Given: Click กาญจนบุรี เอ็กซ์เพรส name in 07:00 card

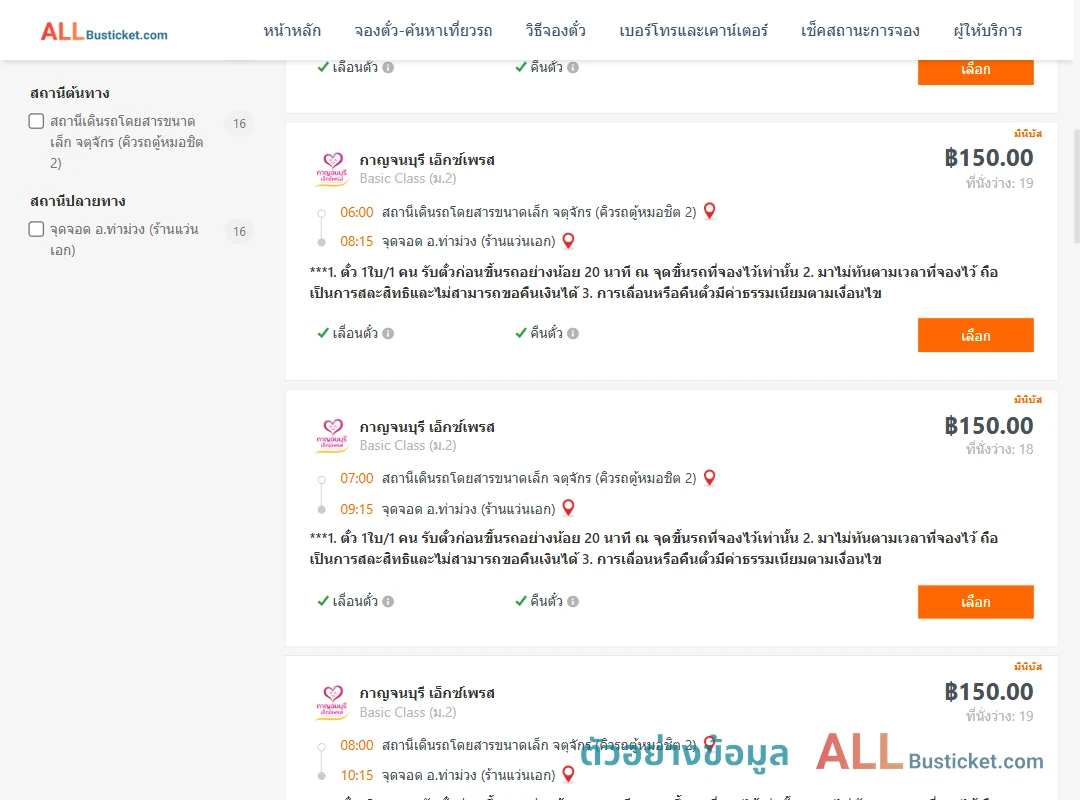Looking at the screenshot, I should pos(427,427).
